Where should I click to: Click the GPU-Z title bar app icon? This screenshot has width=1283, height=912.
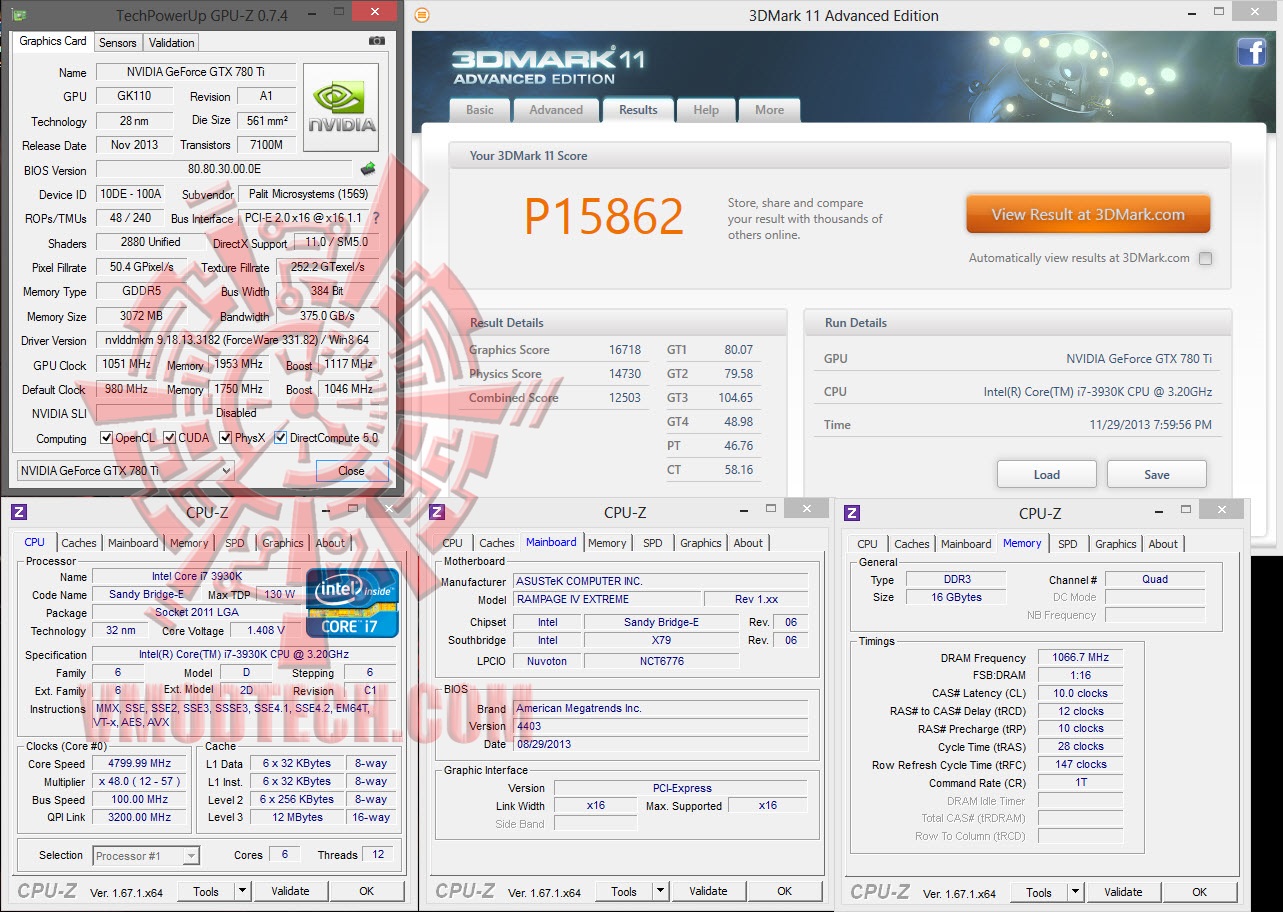pos(18,14)
